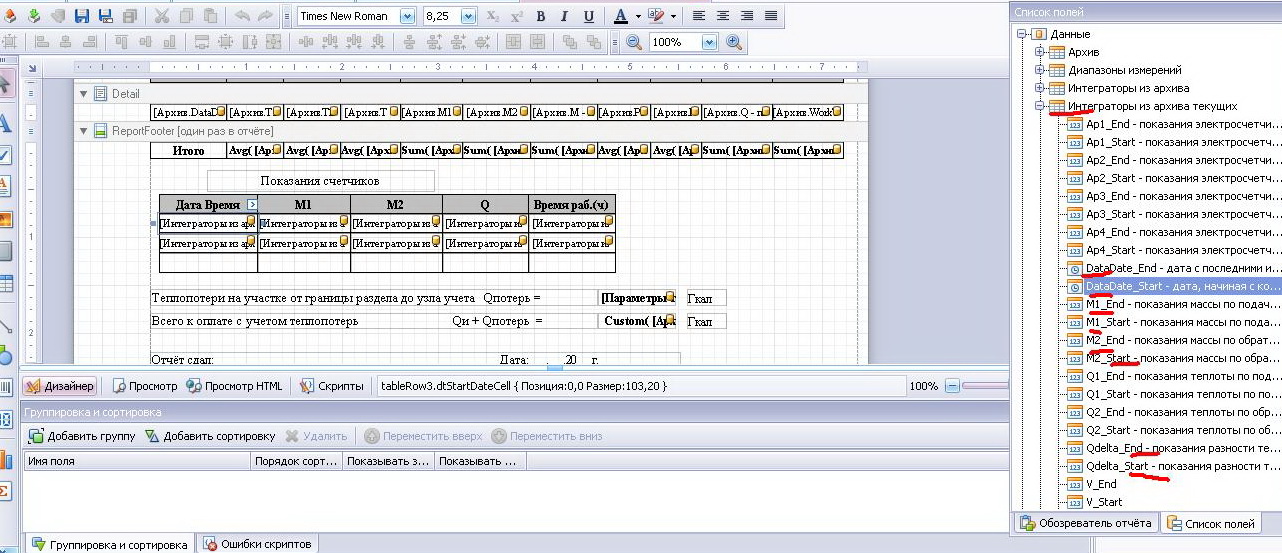The width and height of the screenshot is (1282, 553).
Task: Click the send to back icon
Action: [x=594, y=42]
